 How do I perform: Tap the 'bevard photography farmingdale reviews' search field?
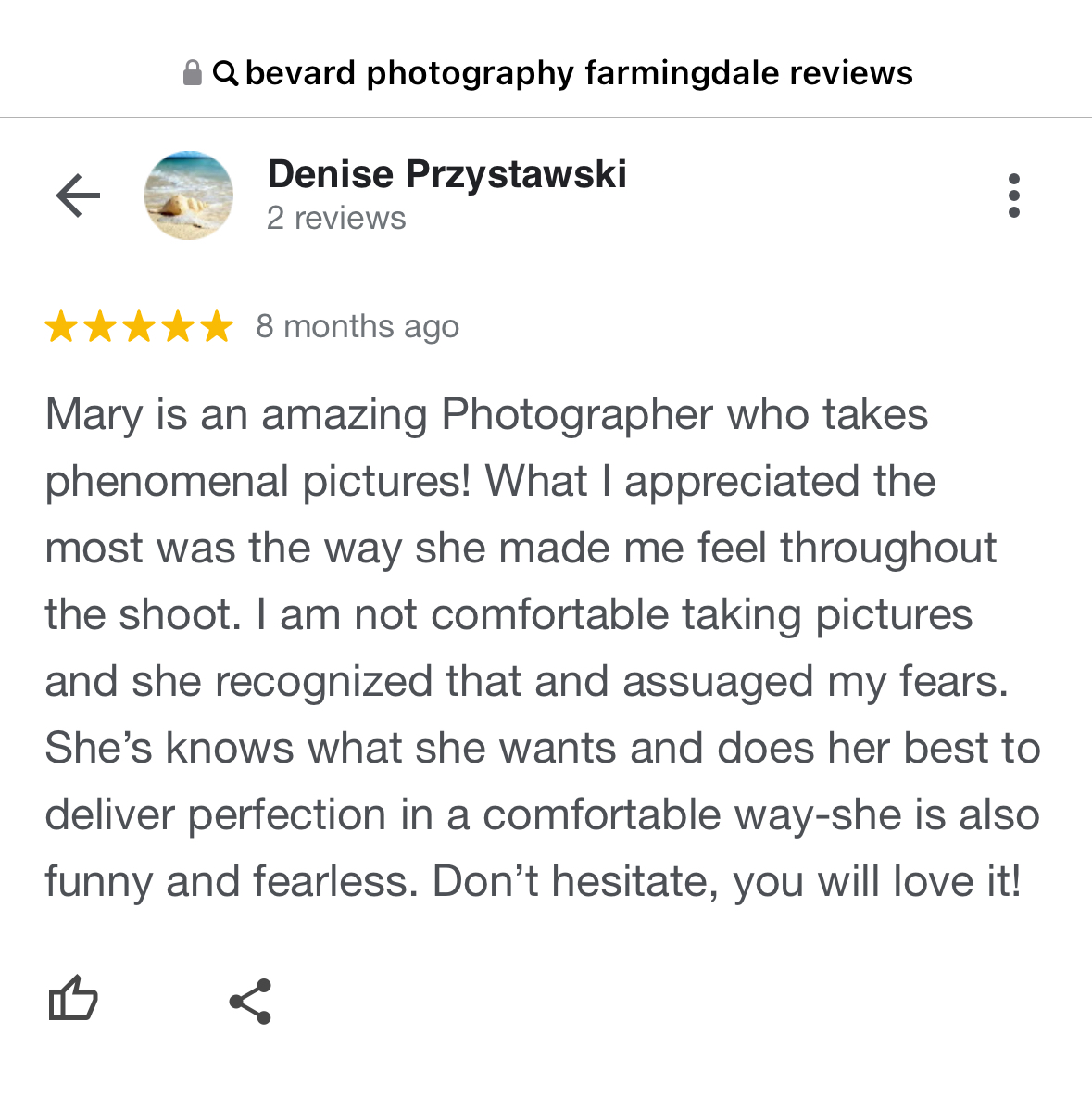579,73
